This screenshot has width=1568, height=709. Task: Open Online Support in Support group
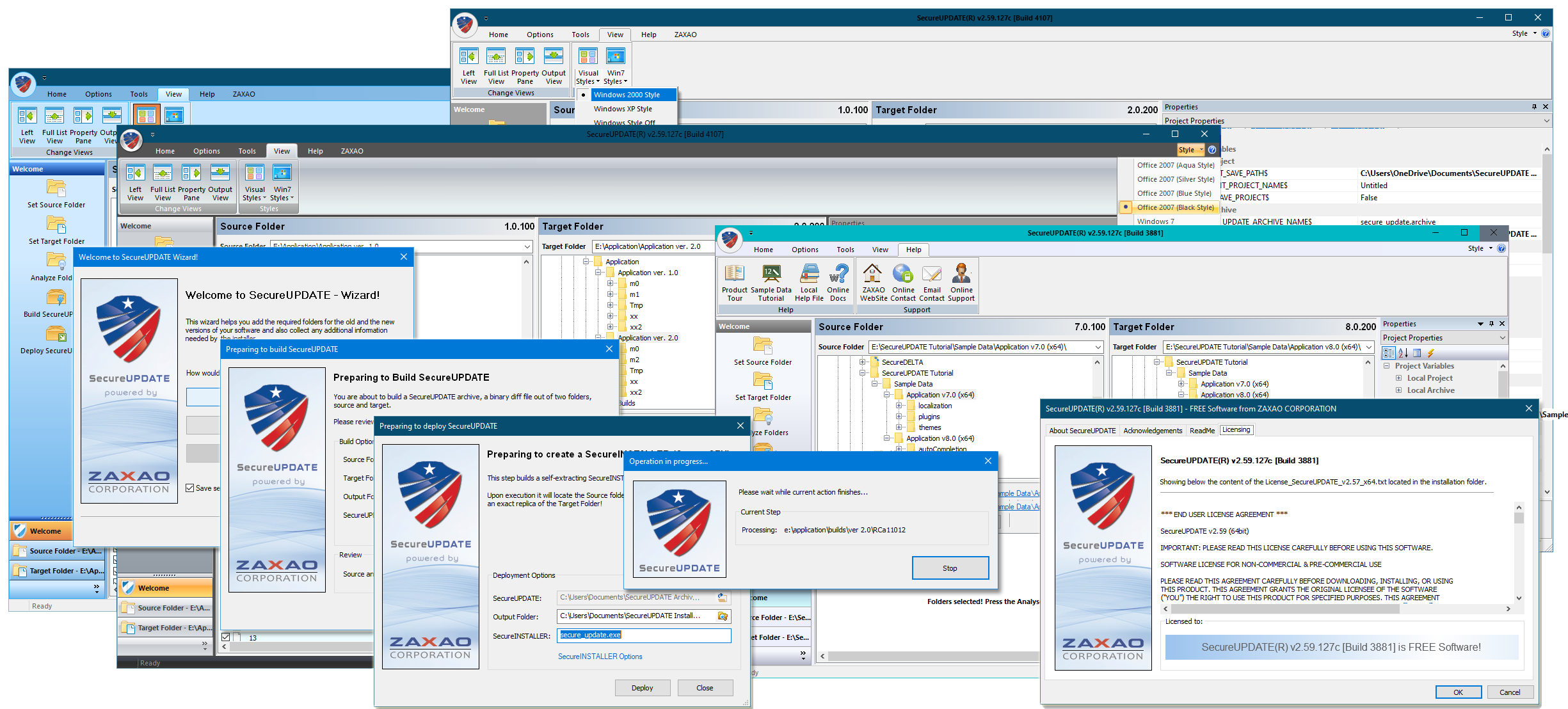tap(961, 282)
